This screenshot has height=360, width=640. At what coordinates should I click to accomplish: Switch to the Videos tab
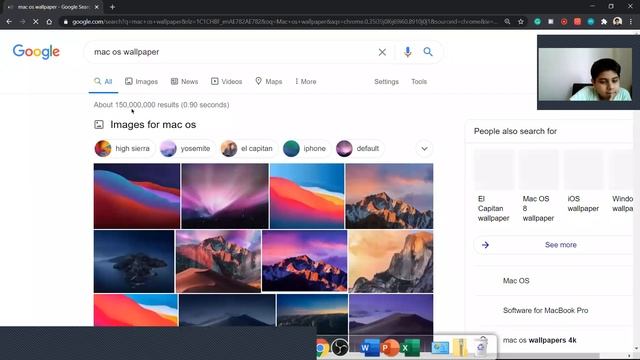[x=227, y=82]
